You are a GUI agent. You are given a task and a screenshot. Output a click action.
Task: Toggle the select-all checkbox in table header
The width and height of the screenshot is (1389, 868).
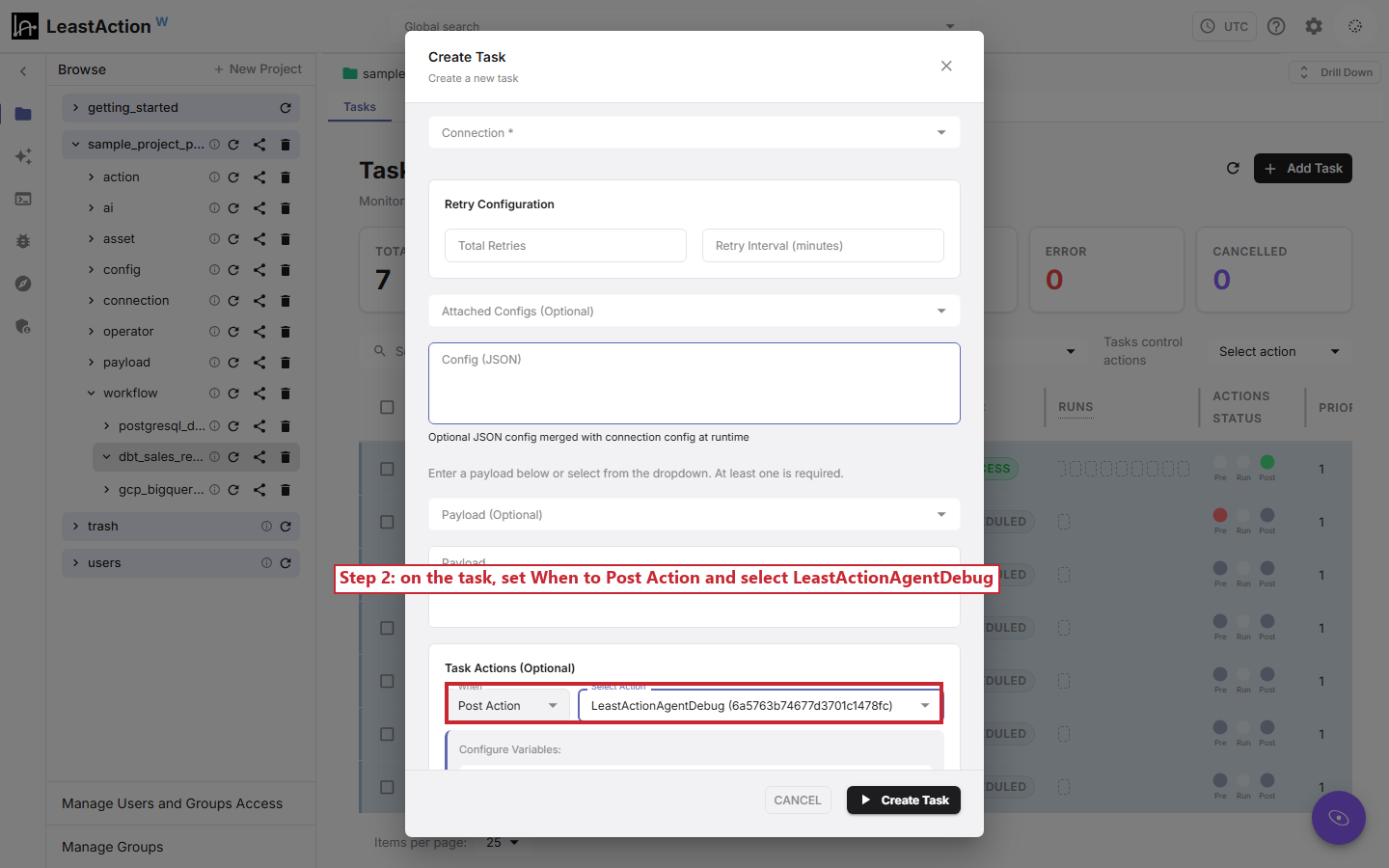pyautogui.click(x=387, y=407)
